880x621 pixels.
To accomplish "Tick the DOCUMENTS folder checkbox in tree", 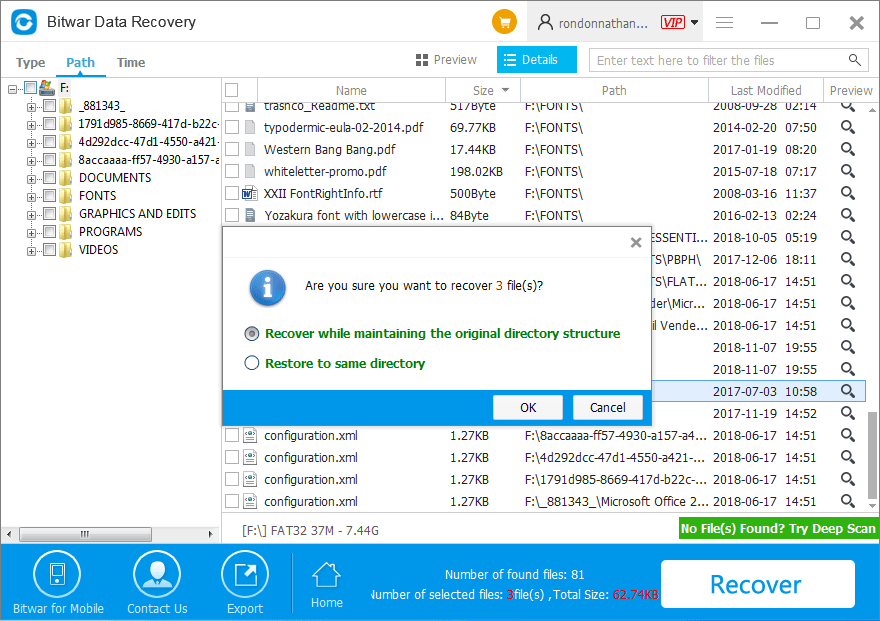I will (49, 177).
